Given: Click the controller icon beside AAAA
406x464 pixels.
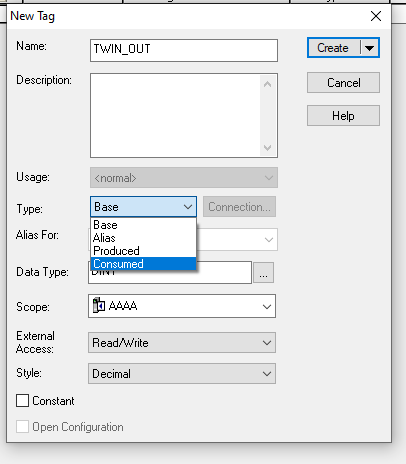Looking at the screenshot, I should [x=99, y=305].
